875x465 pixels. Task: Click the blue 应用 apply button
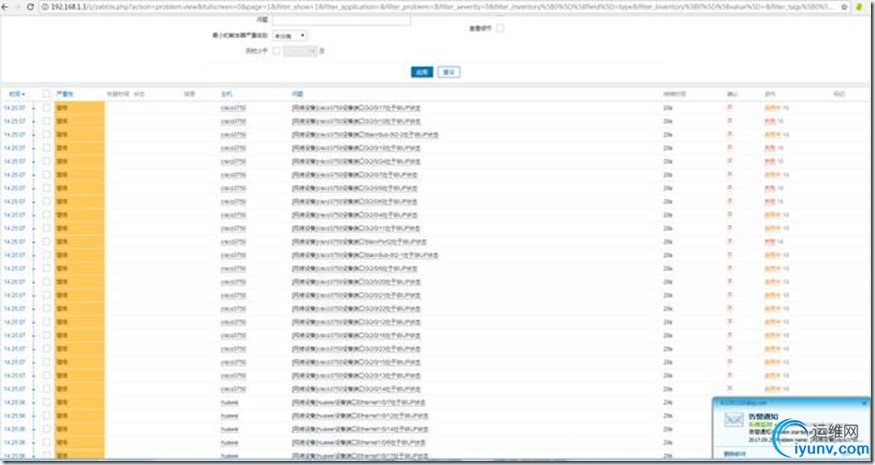click(422, 72)
